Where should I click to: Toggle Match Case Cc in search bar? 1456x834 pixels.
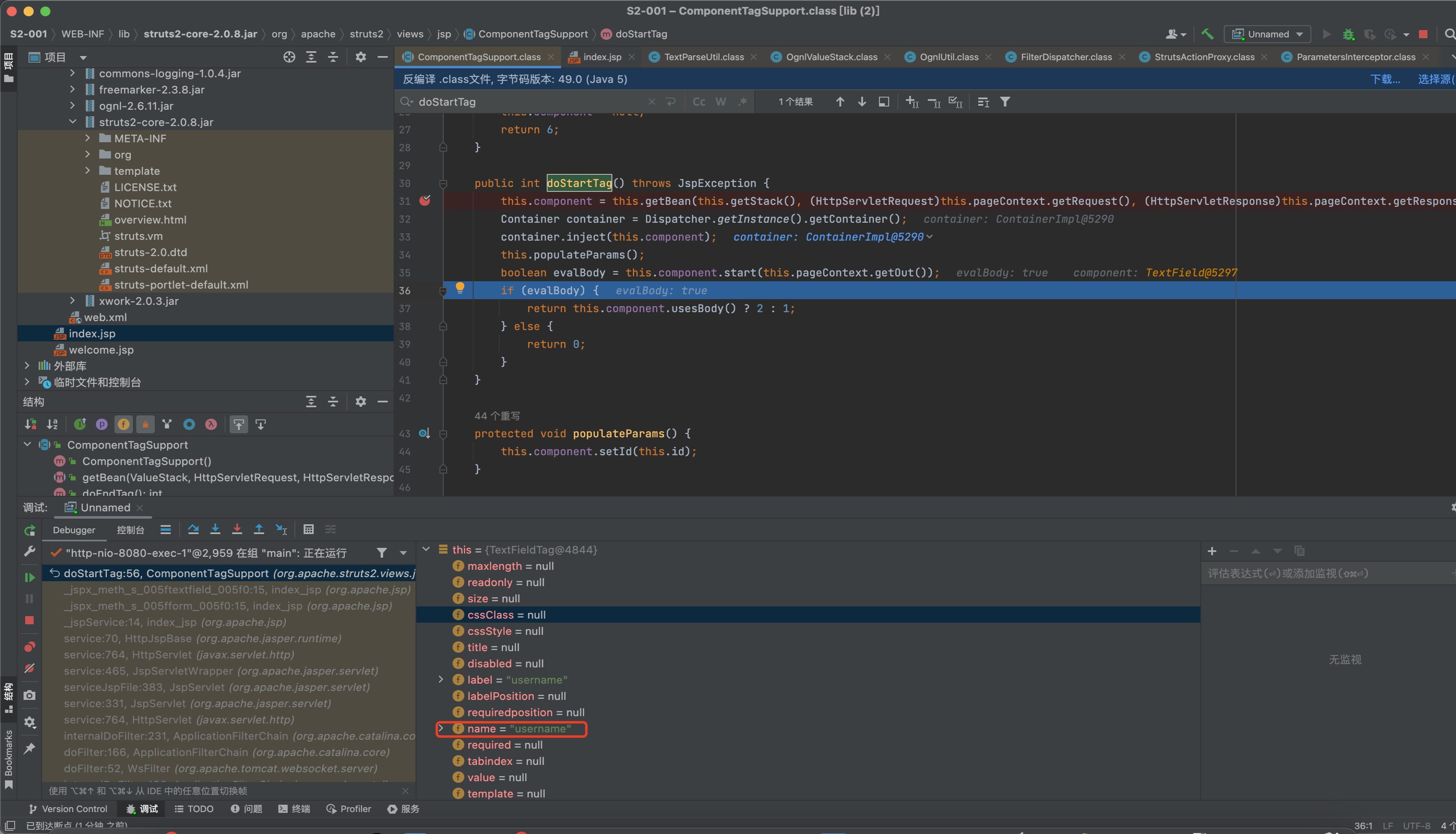699,101
